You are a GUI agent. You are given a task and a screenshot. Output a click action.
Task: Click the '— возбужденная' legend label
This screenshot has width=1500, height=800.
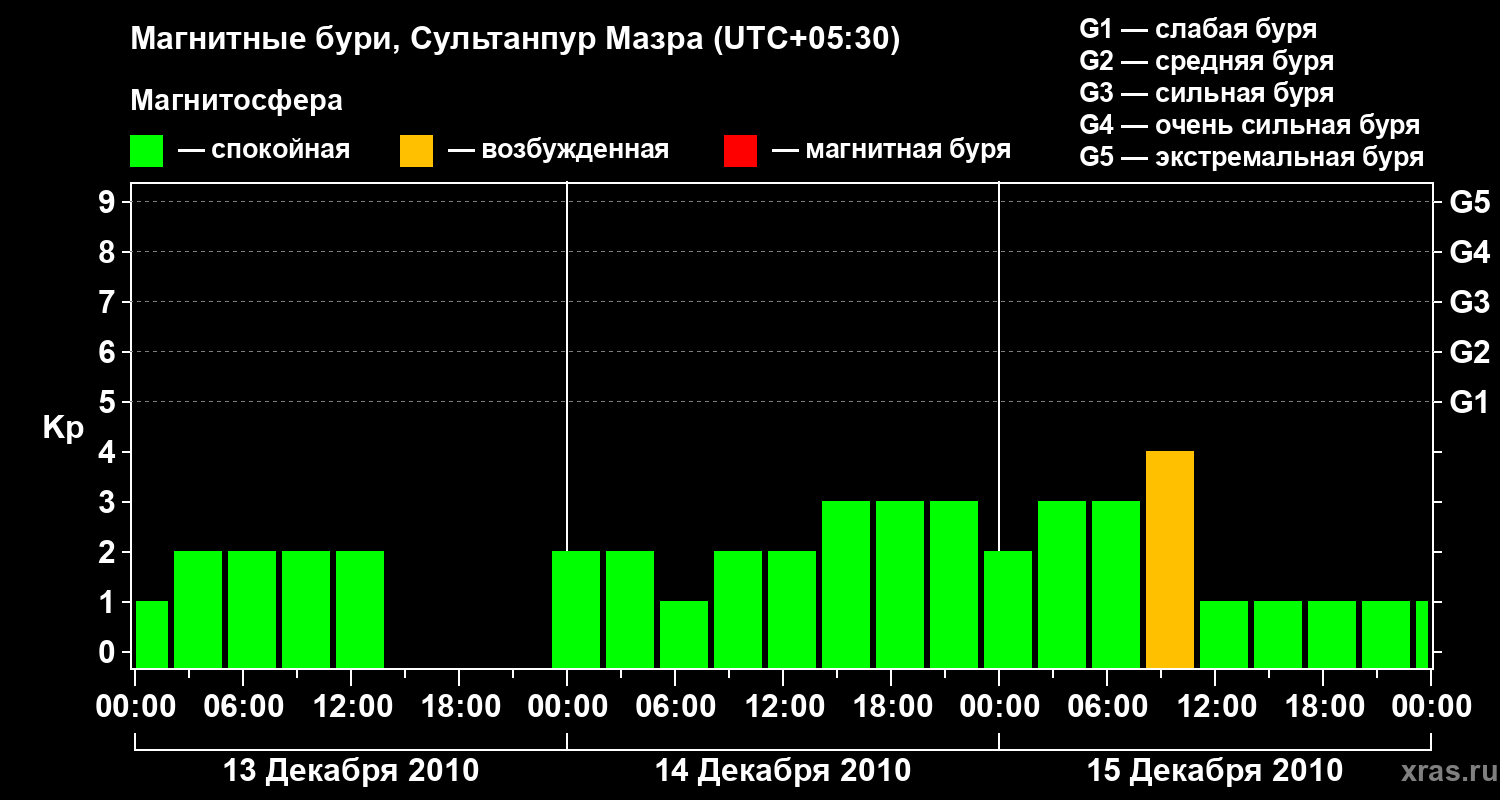558,151
